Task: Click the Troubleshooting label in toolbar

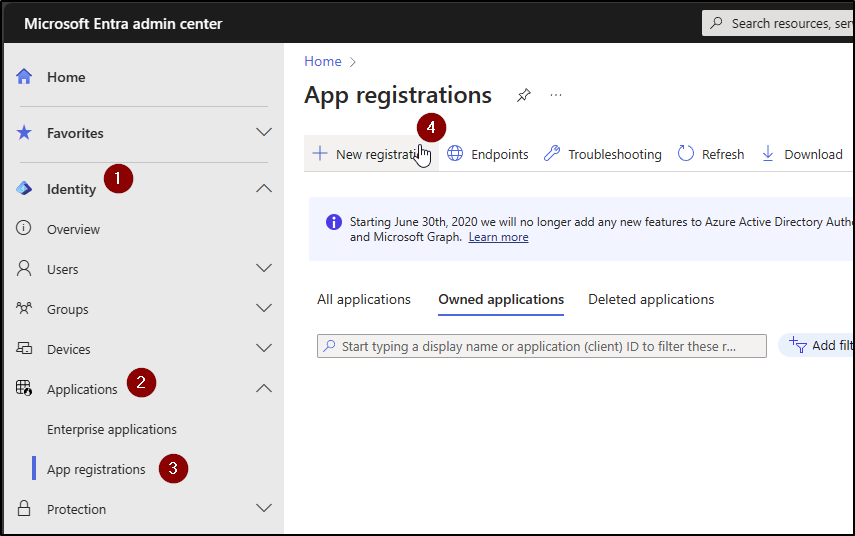Action: (x=615, y=154)
